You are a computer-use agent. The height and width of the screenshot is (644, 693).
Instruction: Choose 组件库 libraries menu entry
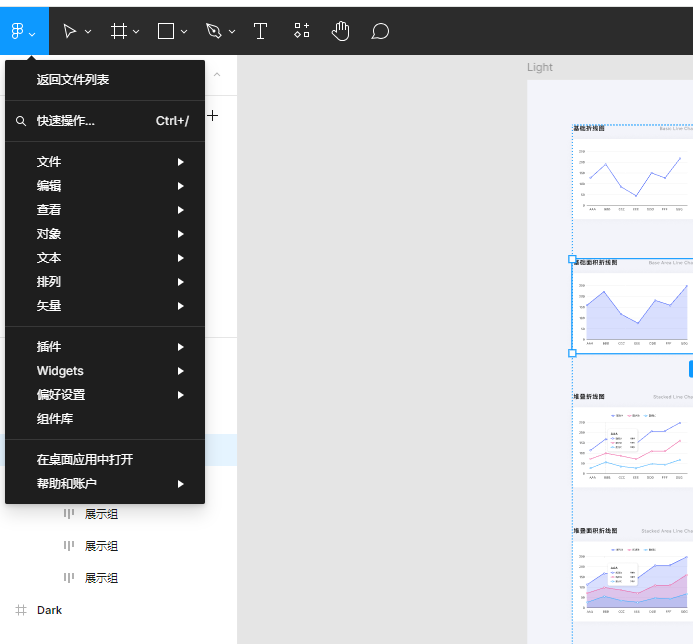pyautogui.click(x=105, y=419)
